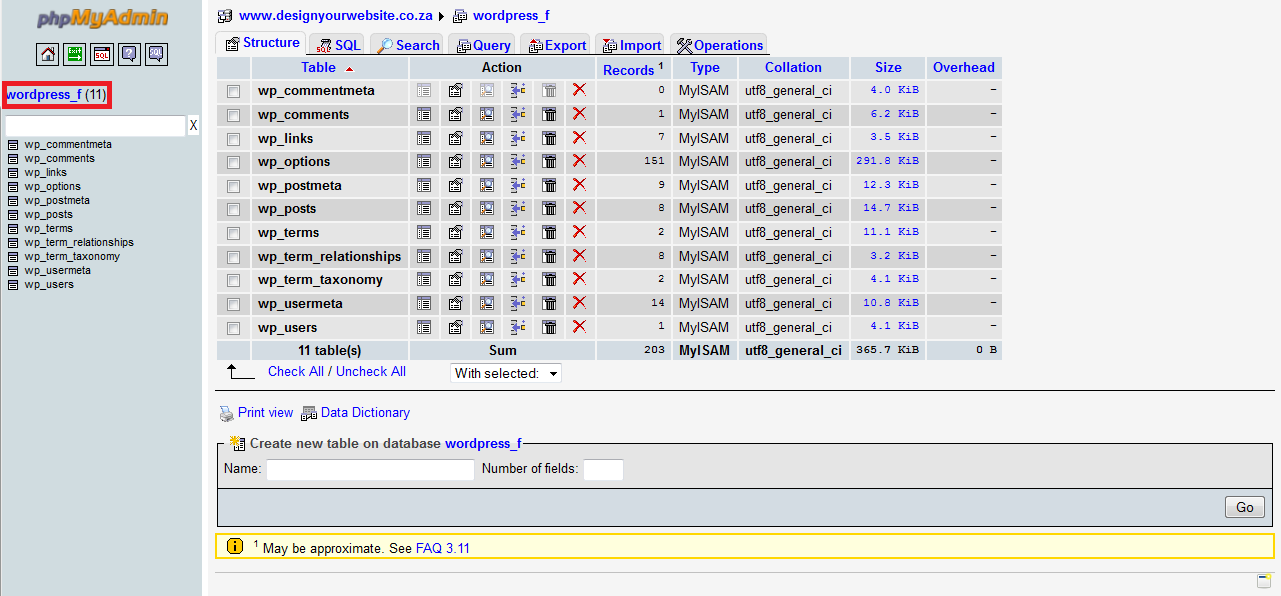Viewport: 1281px width, 596px height.
Task: Click the Home icon in sidebar
Action: coord(48,54)
